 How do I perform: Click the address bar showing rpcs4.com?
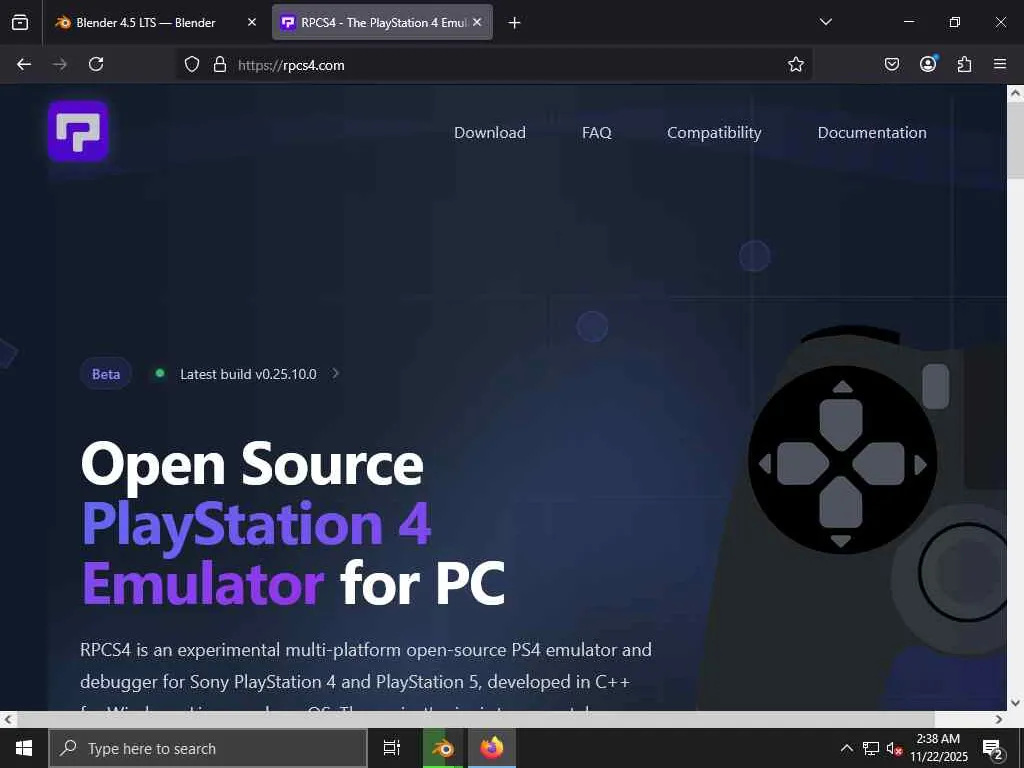(493, 64)
